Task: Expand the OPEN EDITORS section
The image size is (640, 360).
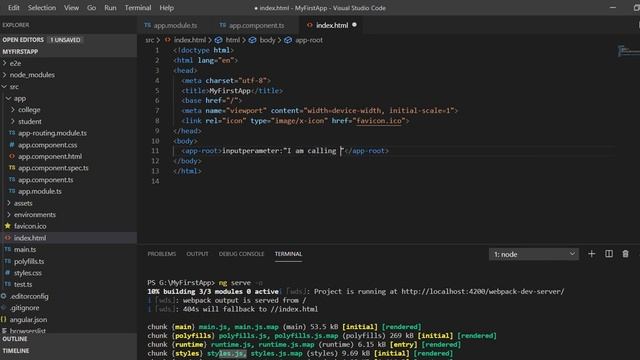Action: coord(23,40)
